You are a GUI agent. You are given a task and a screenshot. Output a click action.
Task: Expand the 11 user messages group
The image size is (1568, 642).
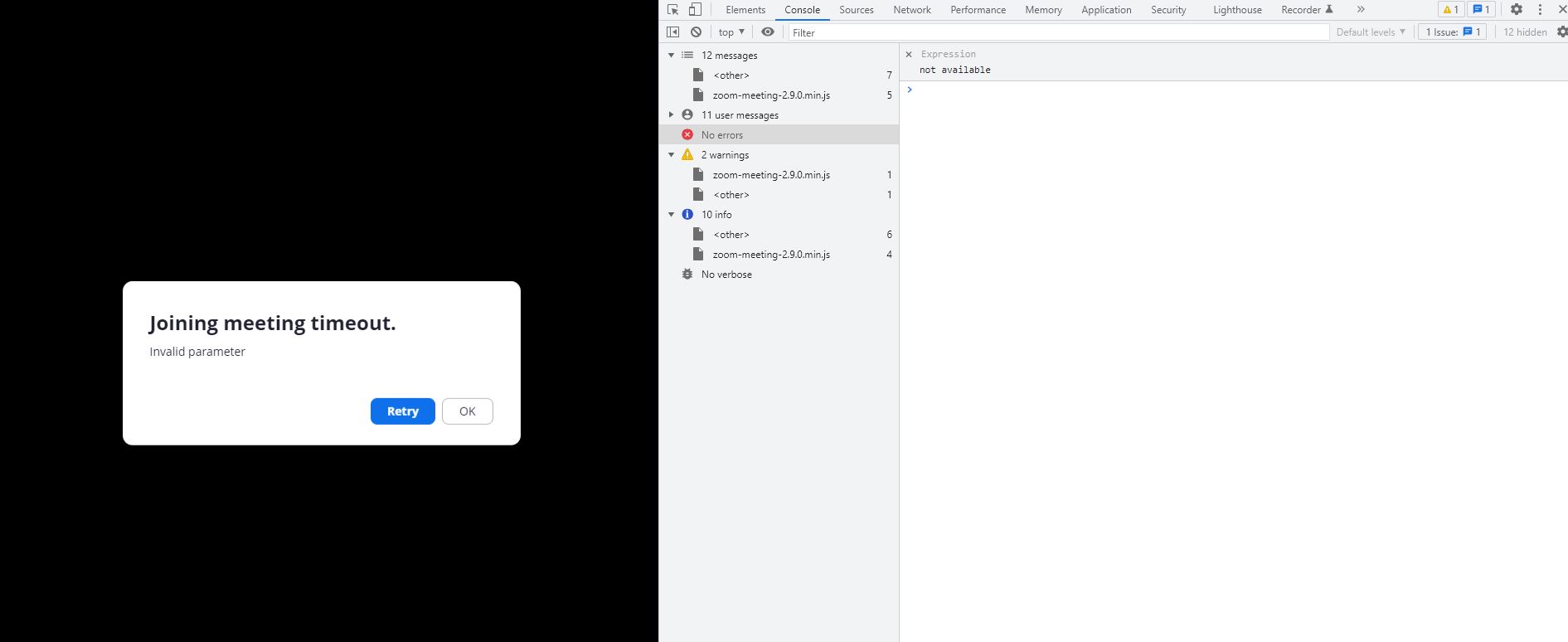click(x=671, y=115)
